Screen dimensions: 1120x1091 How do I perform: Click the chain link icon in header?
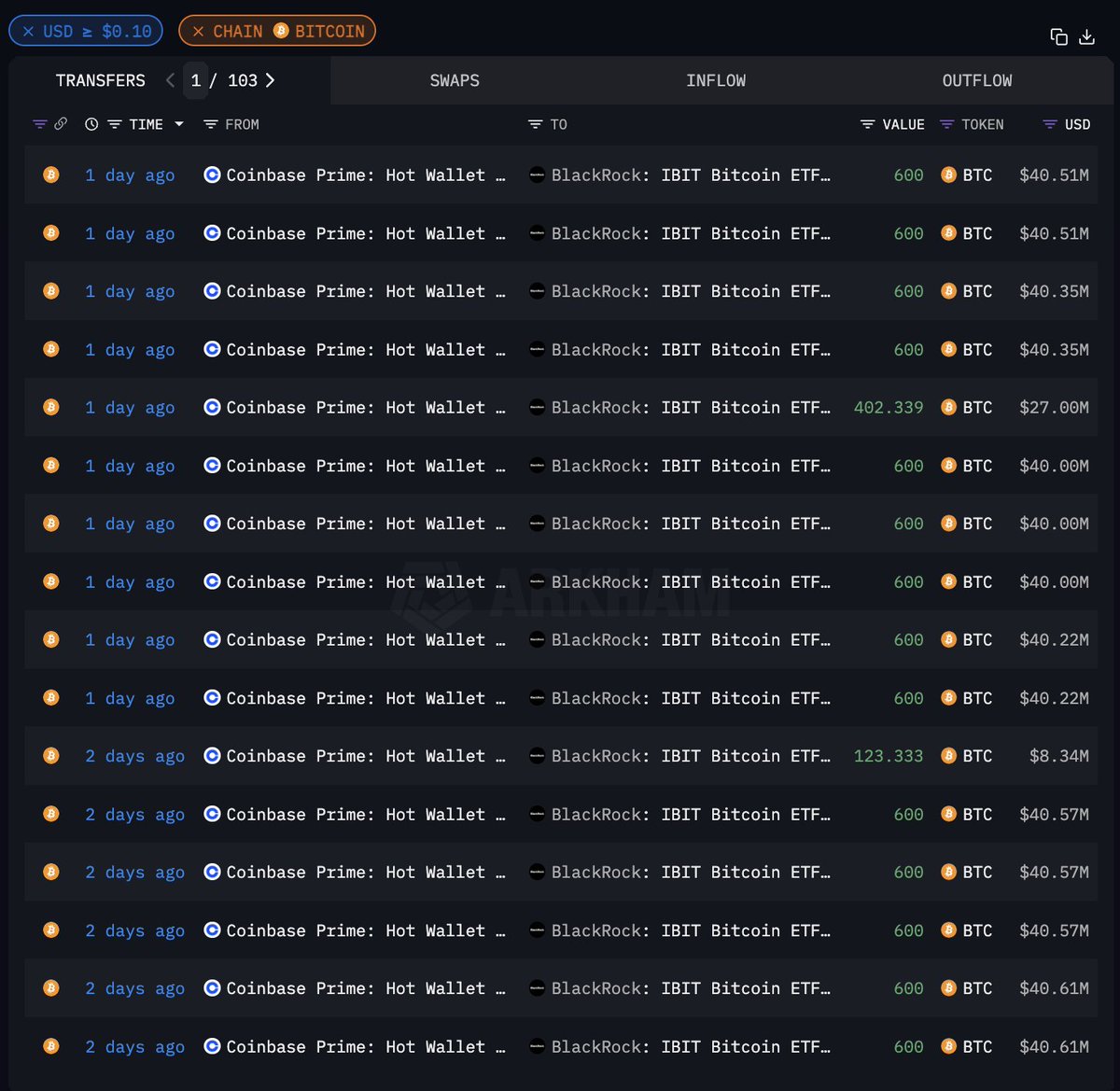(61, 124)
